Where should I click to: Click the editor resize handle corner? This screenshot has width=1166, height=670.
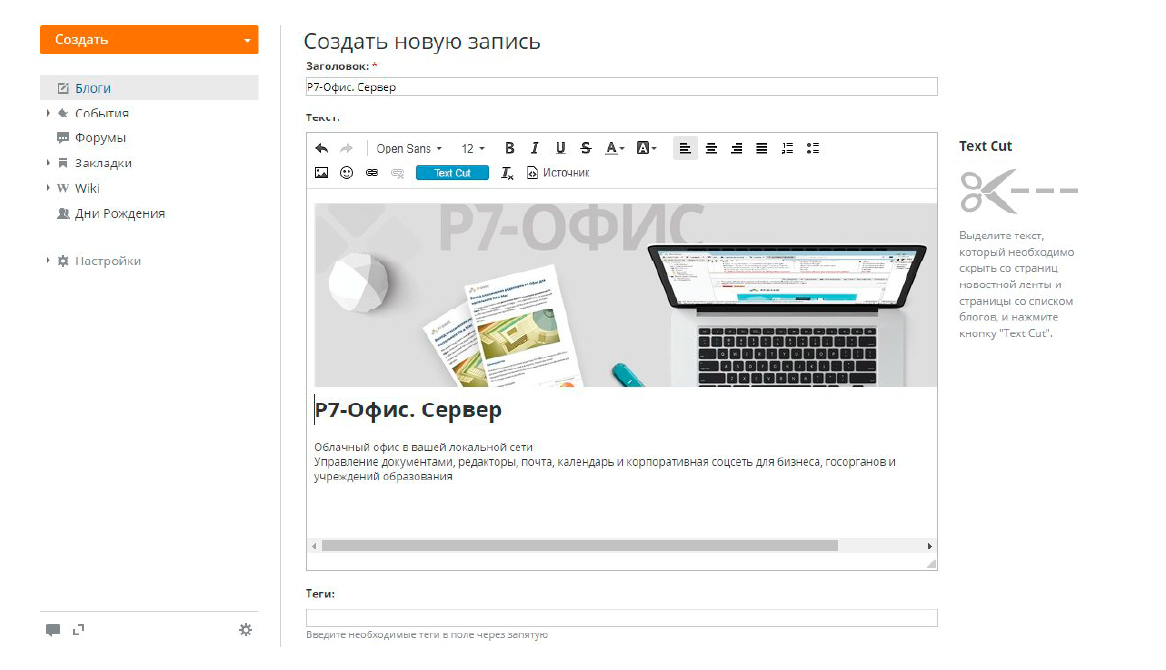931,564
